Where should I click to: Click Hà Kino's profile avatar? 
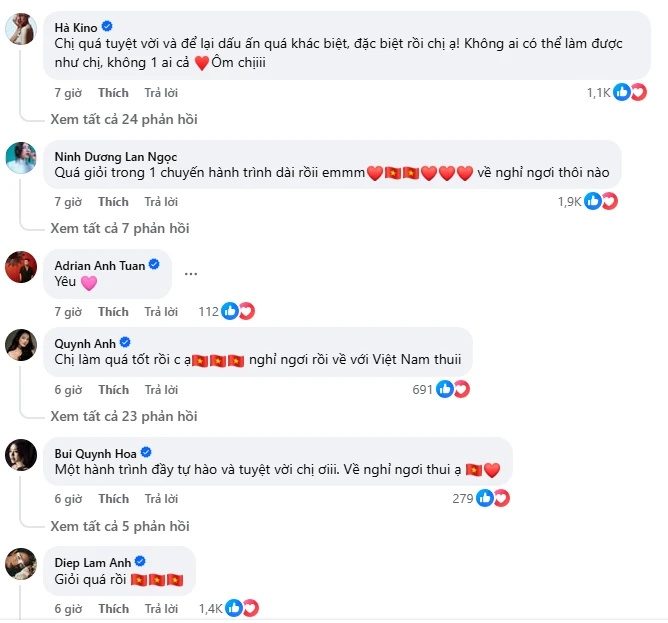click(x=22, y=32)
